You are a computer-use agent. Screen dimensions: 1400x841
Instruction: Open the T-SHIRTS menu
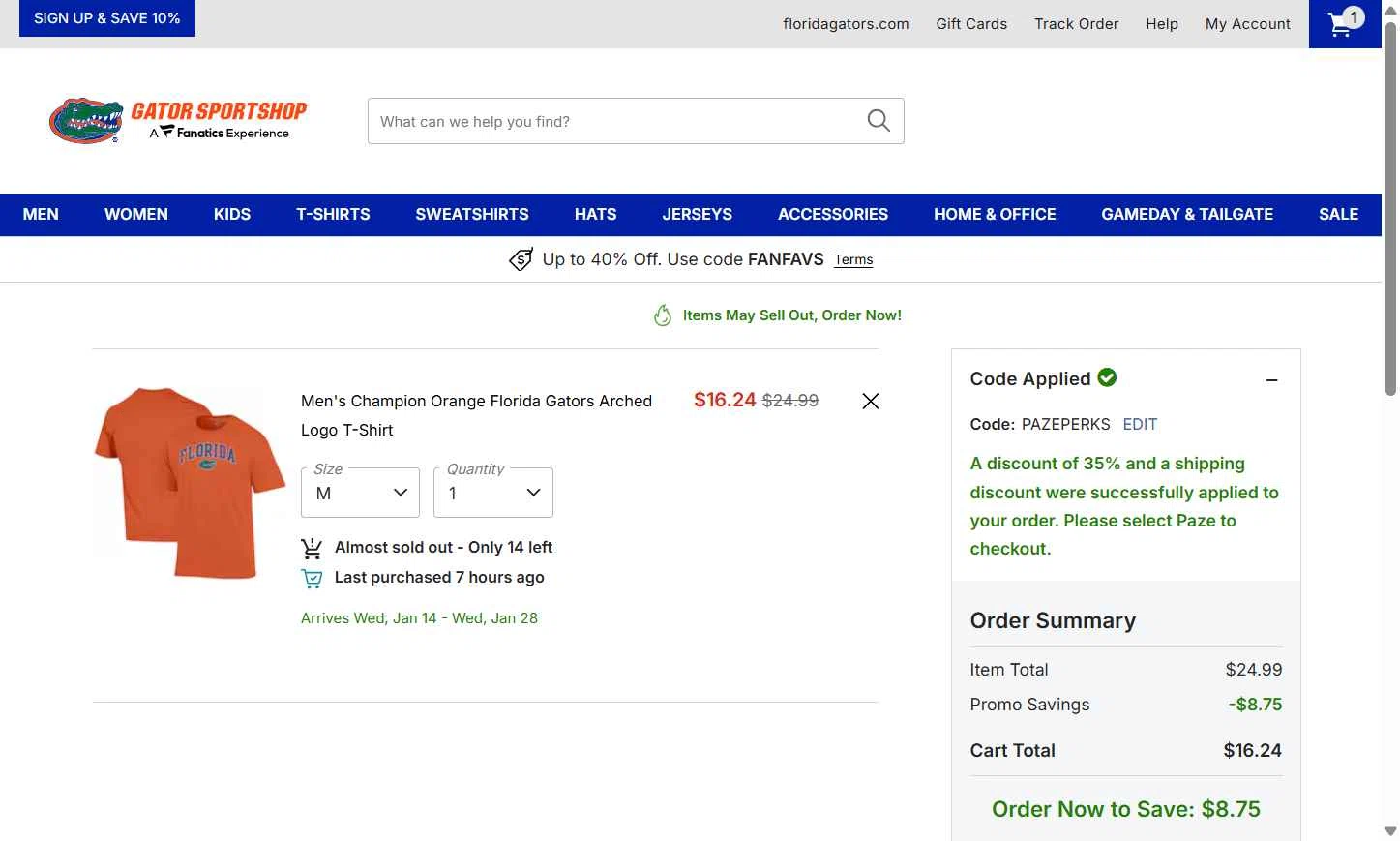tap(333, 215)
